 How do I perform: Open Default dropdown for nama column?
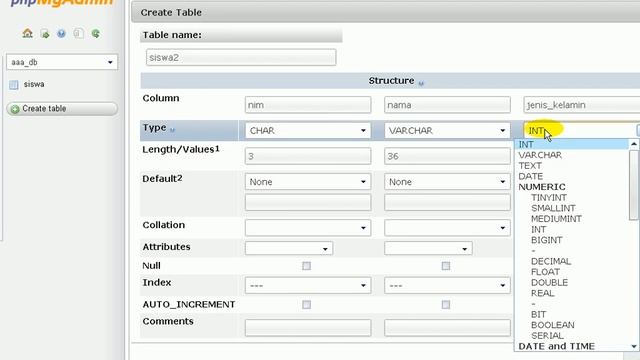pos(447,182)
